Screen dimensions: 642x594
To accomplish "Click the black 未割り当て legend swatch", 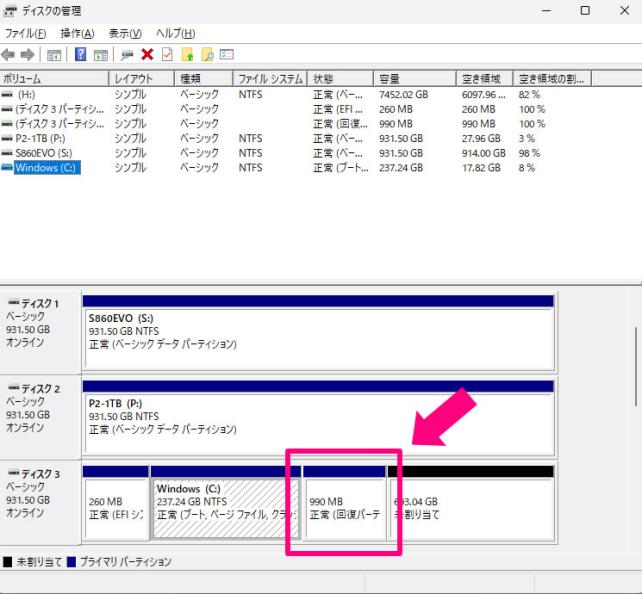I will (7, 562).
